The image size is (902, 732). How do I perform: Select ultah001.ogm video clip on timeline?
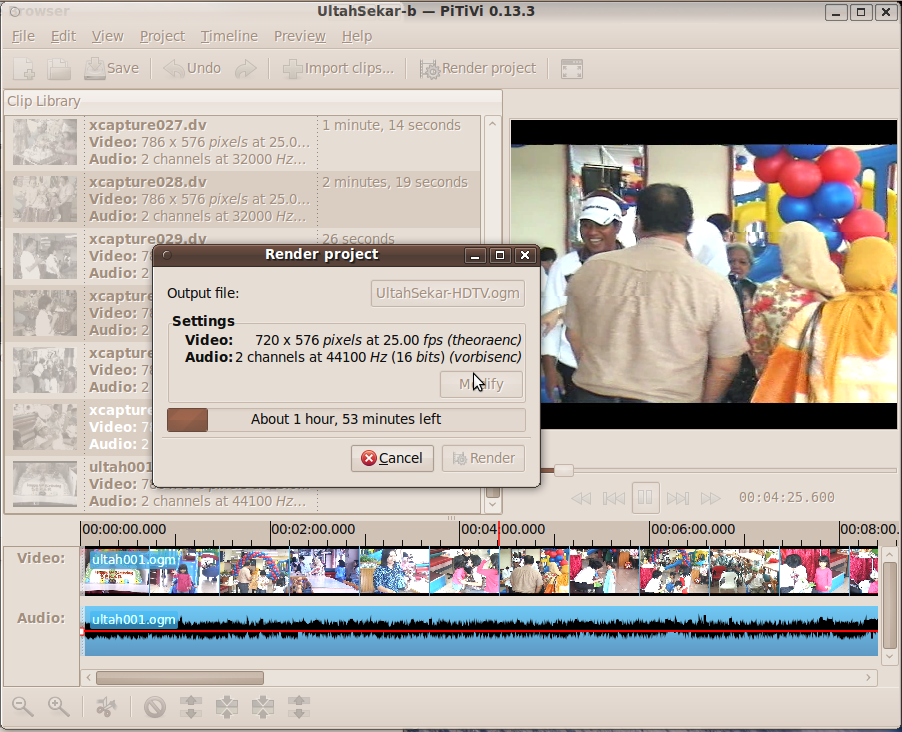tap(481, 571)
